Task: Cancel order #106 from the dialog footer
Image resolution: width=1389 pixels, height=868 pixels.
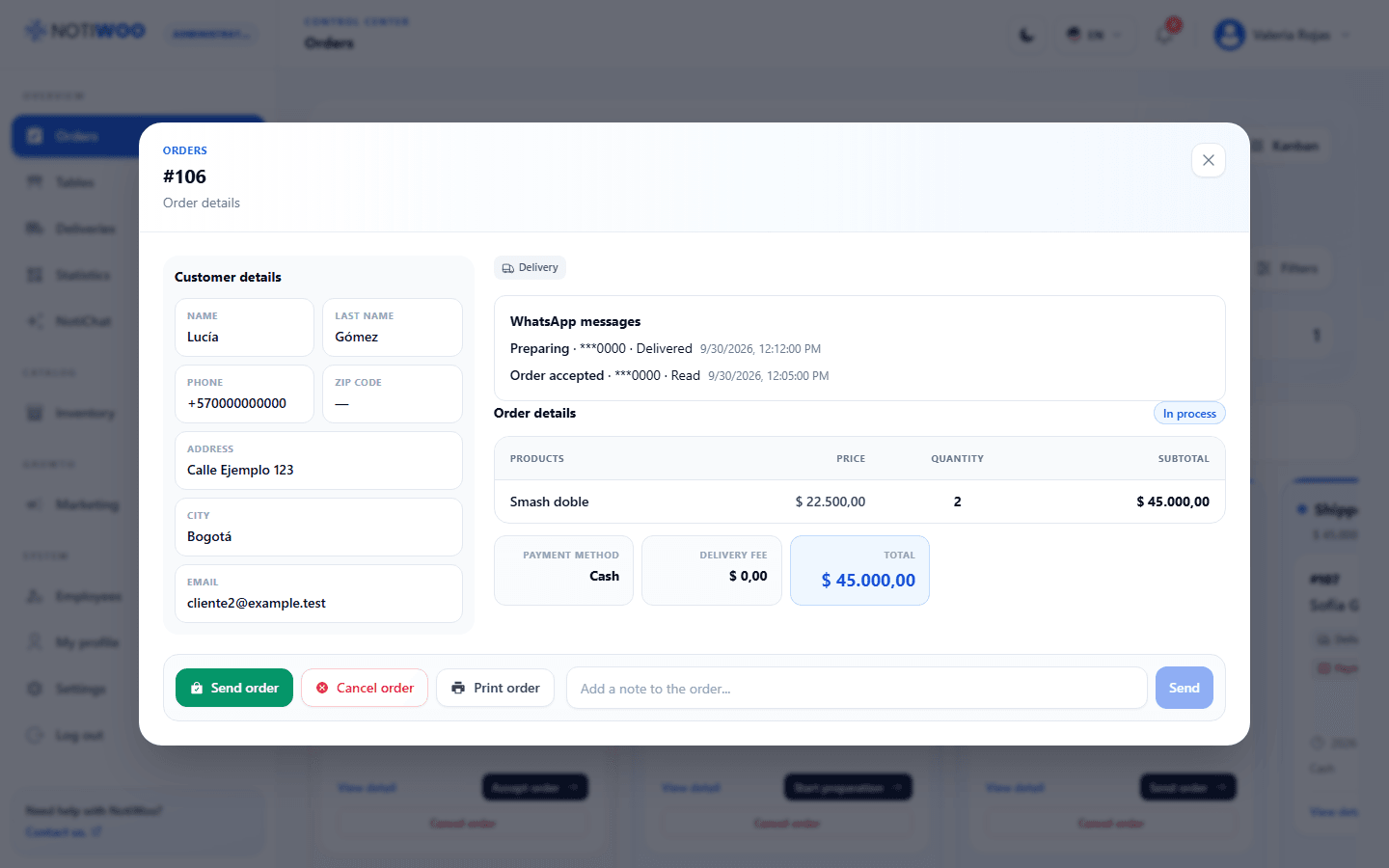Action: (365, 688)
